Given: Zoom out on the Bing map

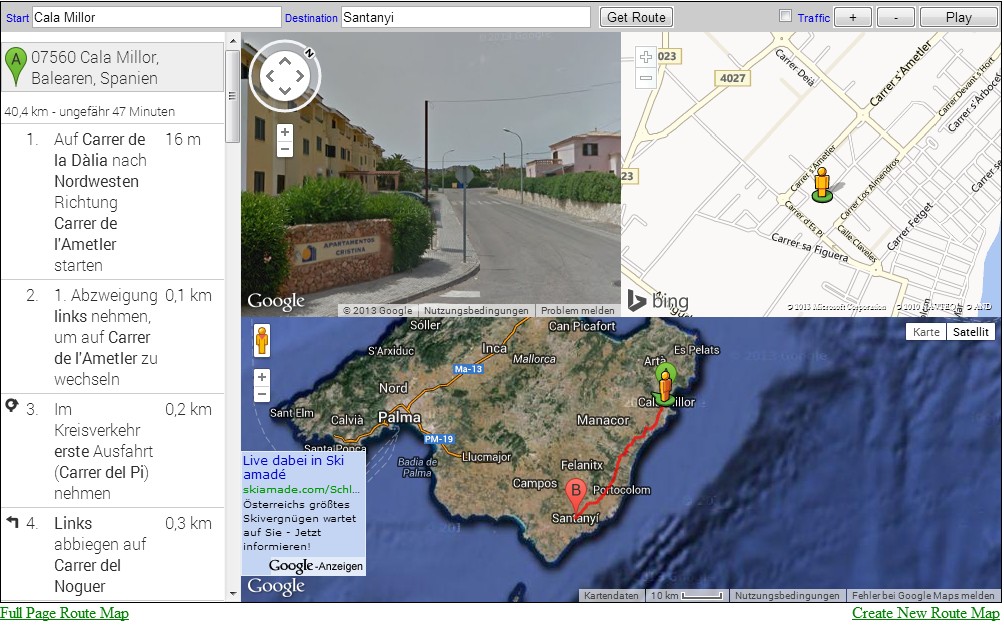Looking at the screenshot, I should [x=646, y=77].
